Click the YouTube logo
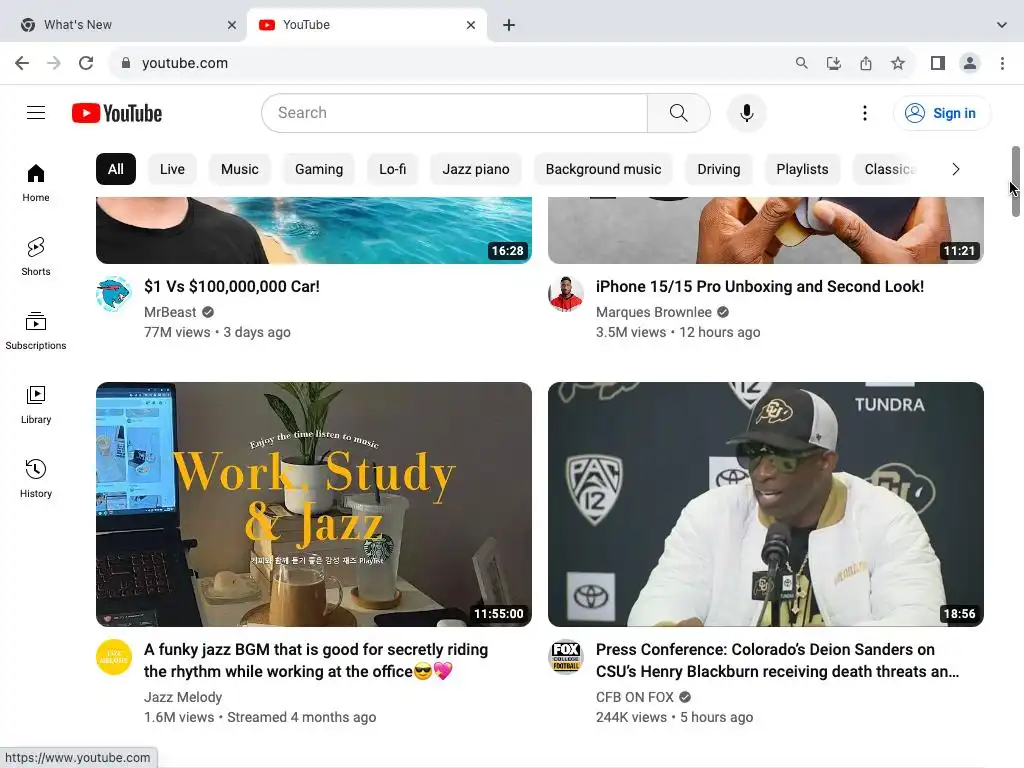 tap(117, 113)
